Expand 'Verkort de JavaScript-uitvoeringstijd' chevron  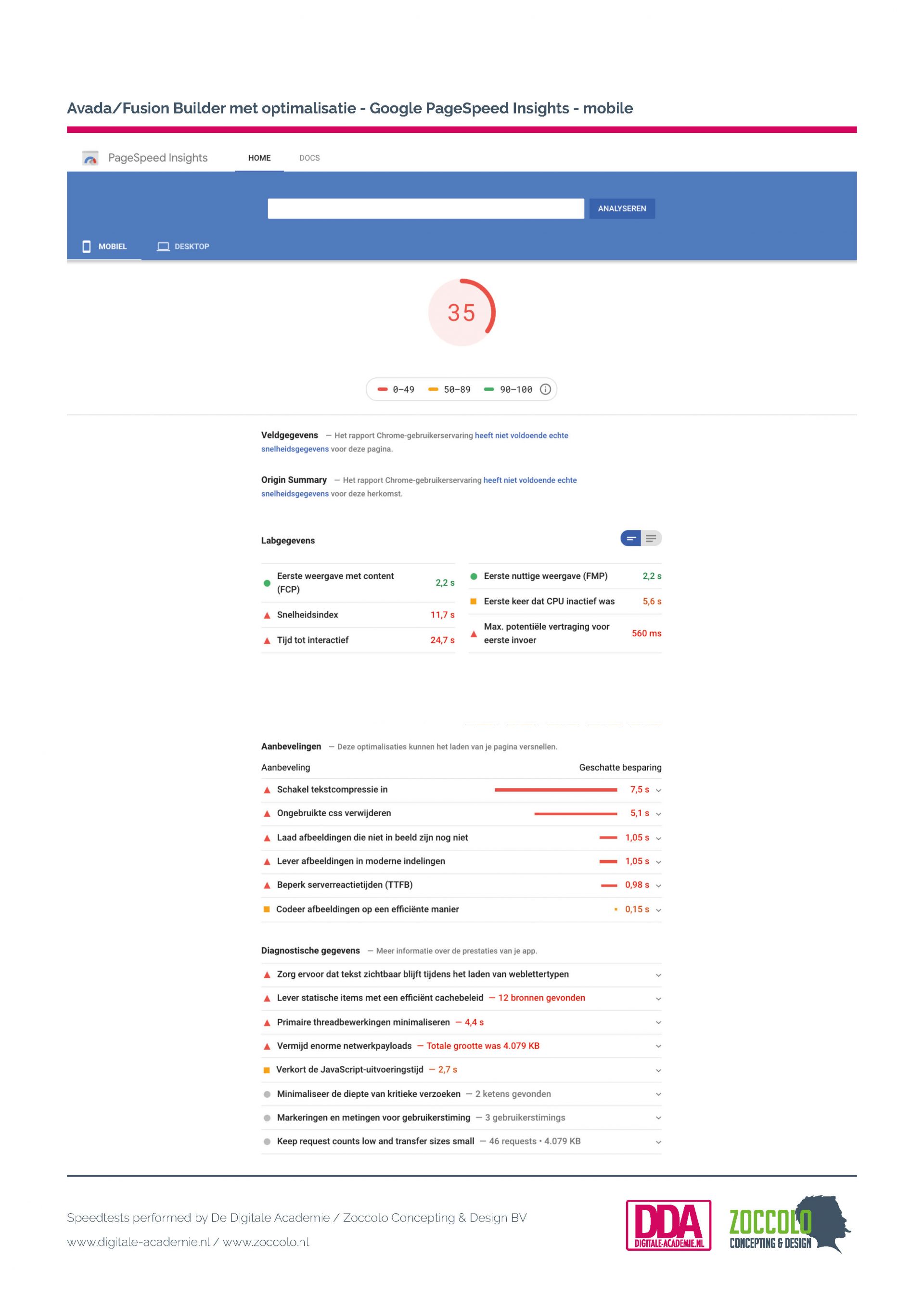[x=658, y=1071]
